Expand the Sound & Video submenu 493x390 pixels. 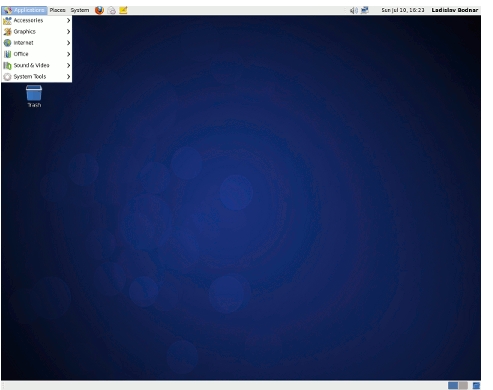pos(37,65)
